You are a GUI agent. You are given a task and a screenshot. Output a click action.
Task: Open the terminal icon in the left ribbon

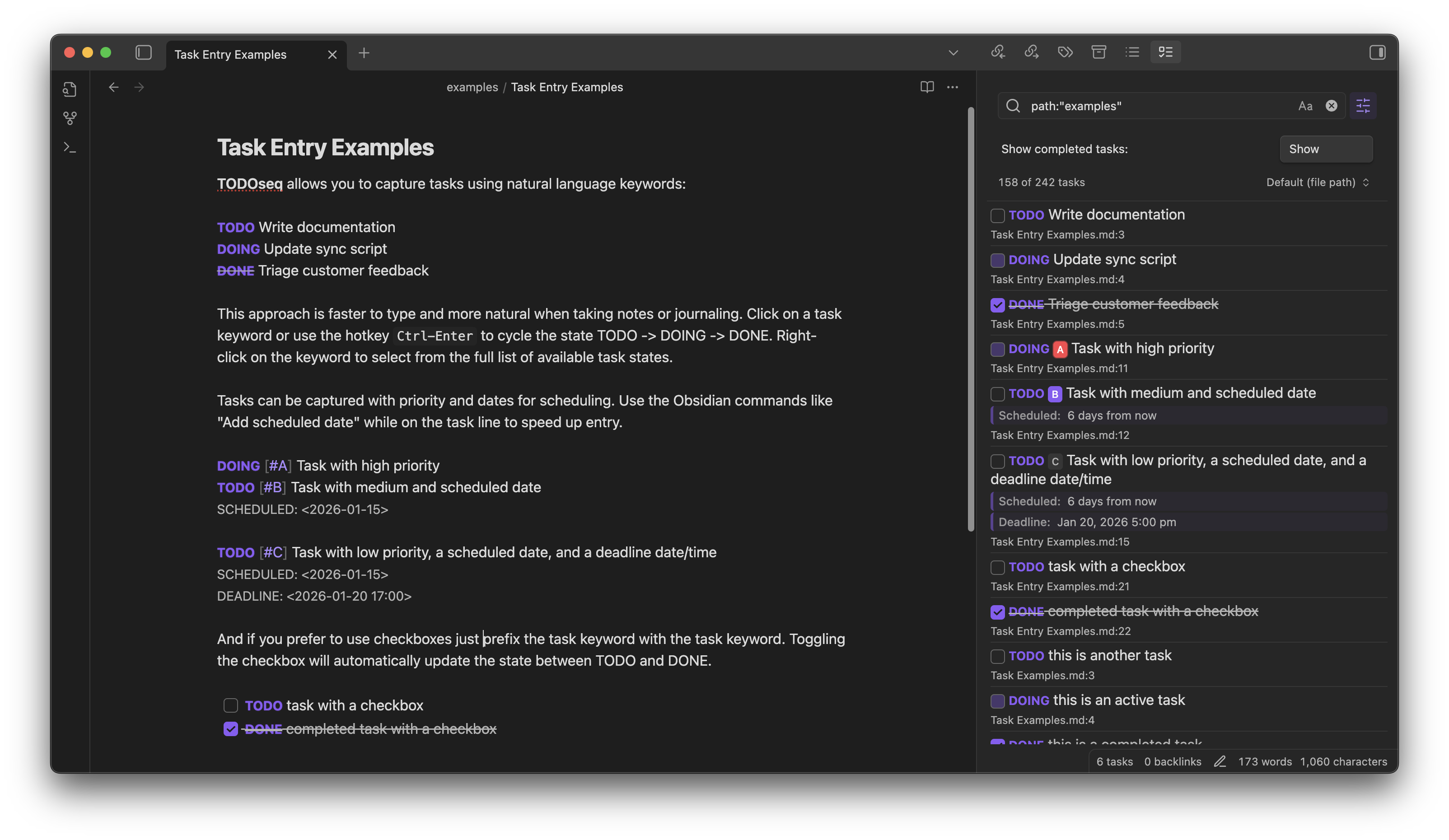click(70, 148)
